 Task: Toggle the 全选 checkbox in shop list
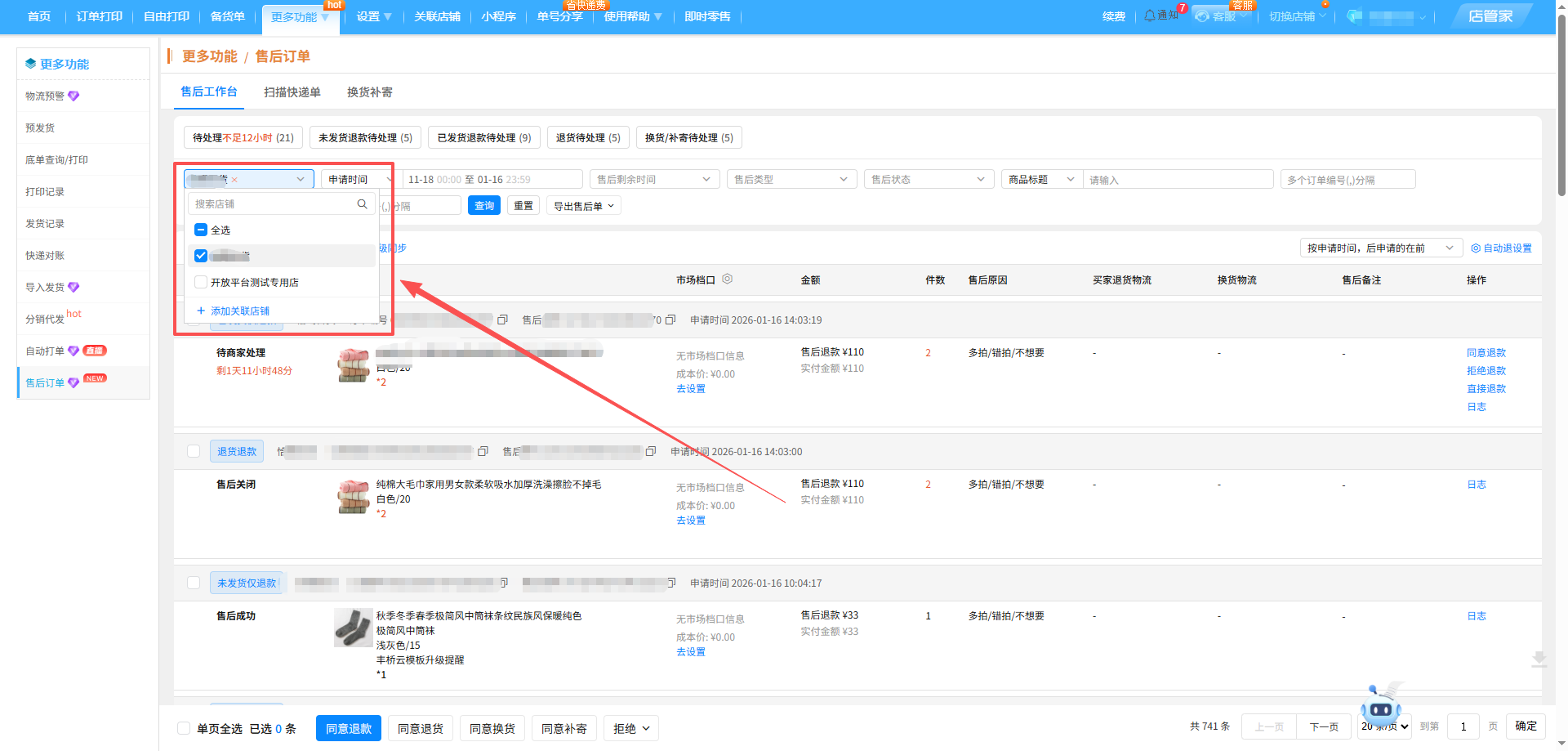201,230
